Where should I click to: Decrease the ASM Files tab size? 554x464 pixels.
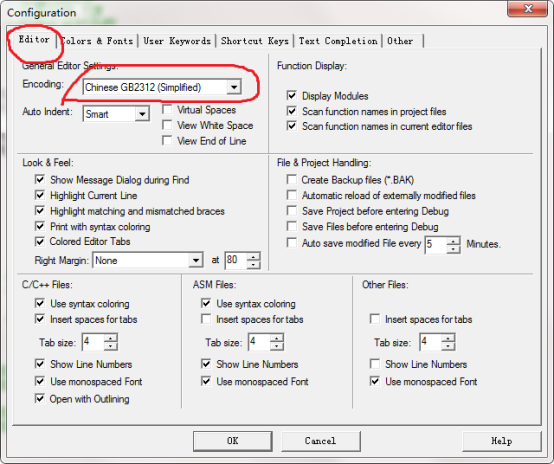[x=277, y=346]
